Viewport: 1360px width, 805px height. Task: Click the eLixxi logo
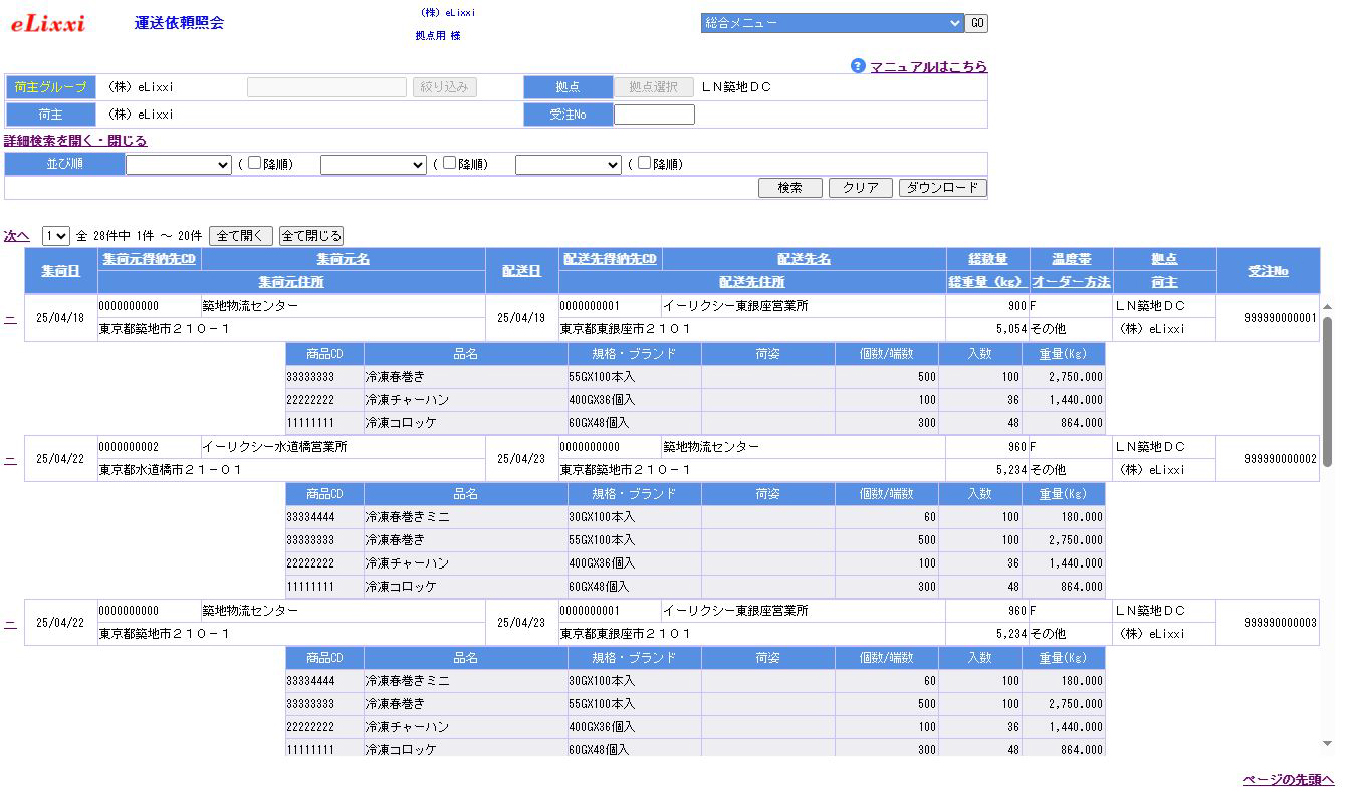click(48, 24)
